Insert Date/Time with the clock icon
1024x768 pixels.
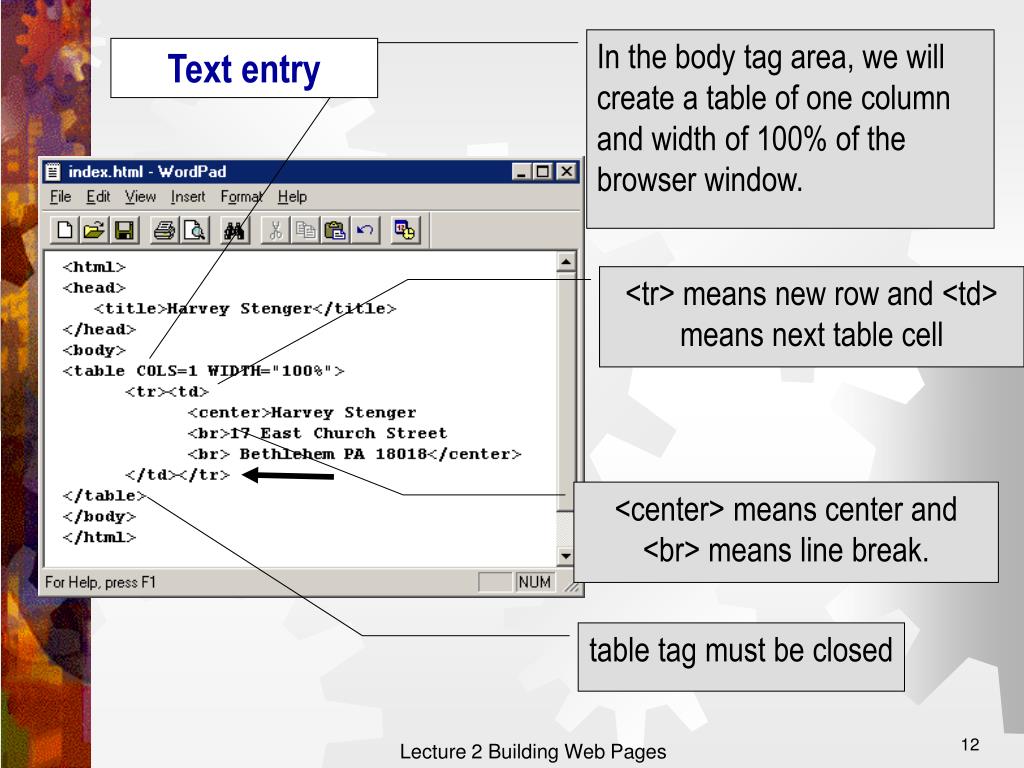click(405, 230)
